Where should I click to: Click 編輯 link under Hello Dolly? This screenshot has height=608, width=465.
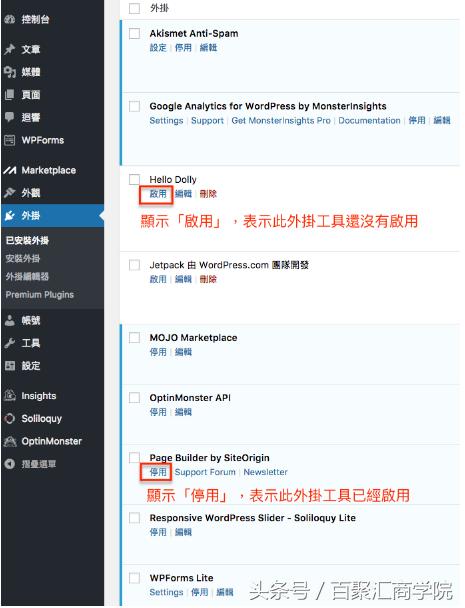click(183, 193)
